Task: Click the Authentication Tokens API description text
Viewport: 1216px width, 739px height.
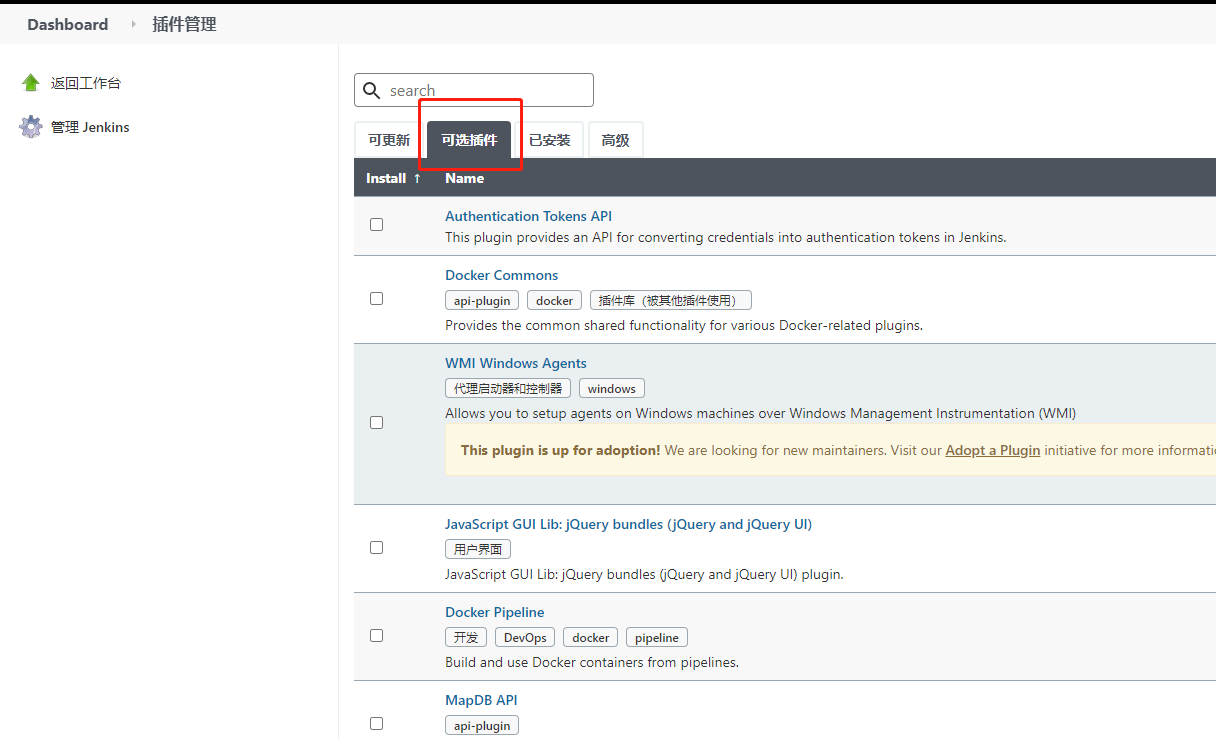Action: point(725,238)
